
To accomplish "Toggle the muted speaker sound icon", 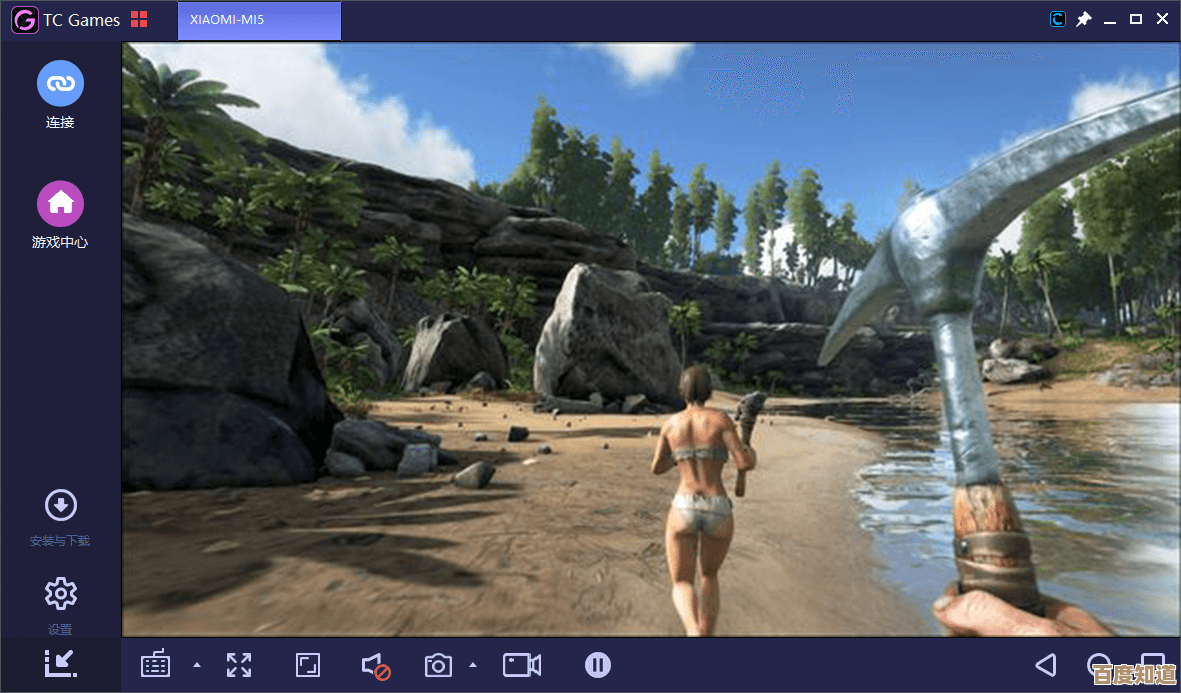I will click(375, 666).
